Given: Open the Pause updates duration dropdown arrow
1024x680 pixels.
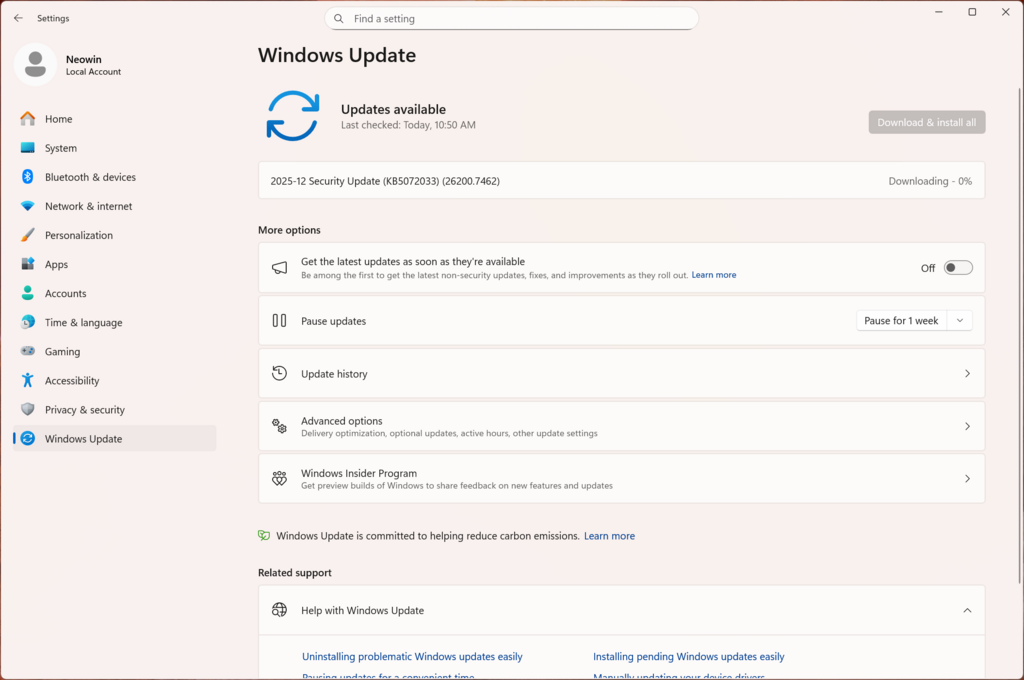Looking at the screenshot, I should click(x=960, y=321).
